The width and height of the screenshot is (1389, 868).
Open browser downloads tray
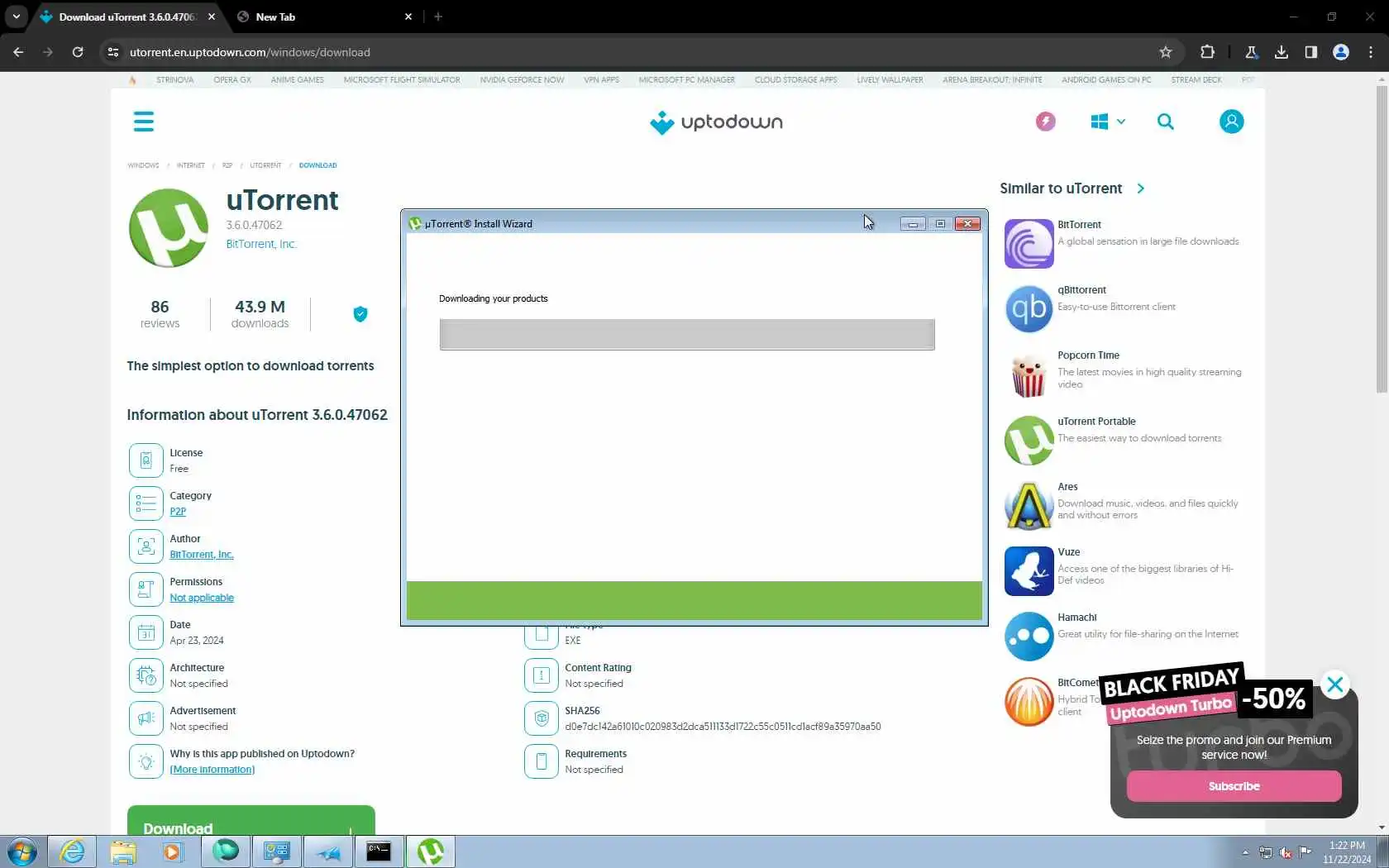[1282, 52]
